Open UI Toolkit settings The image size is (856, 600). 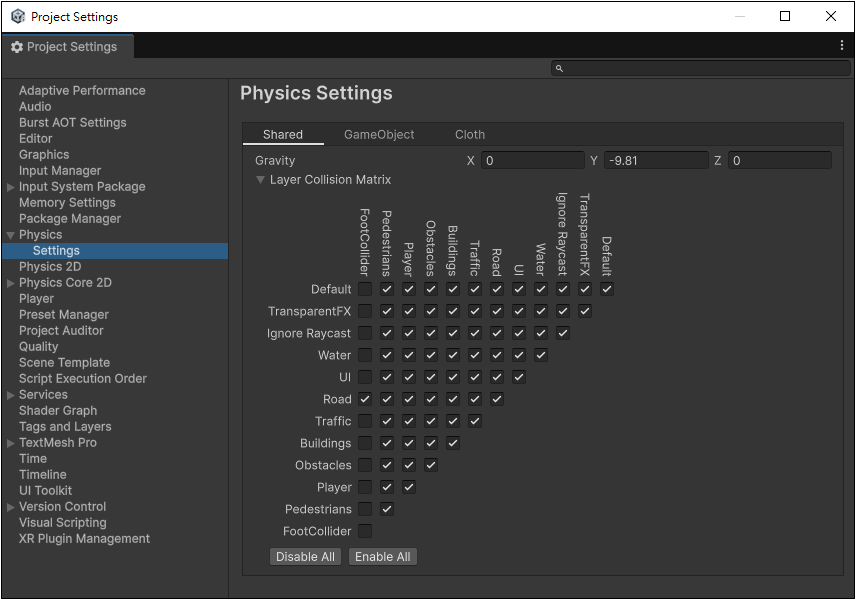45,491
